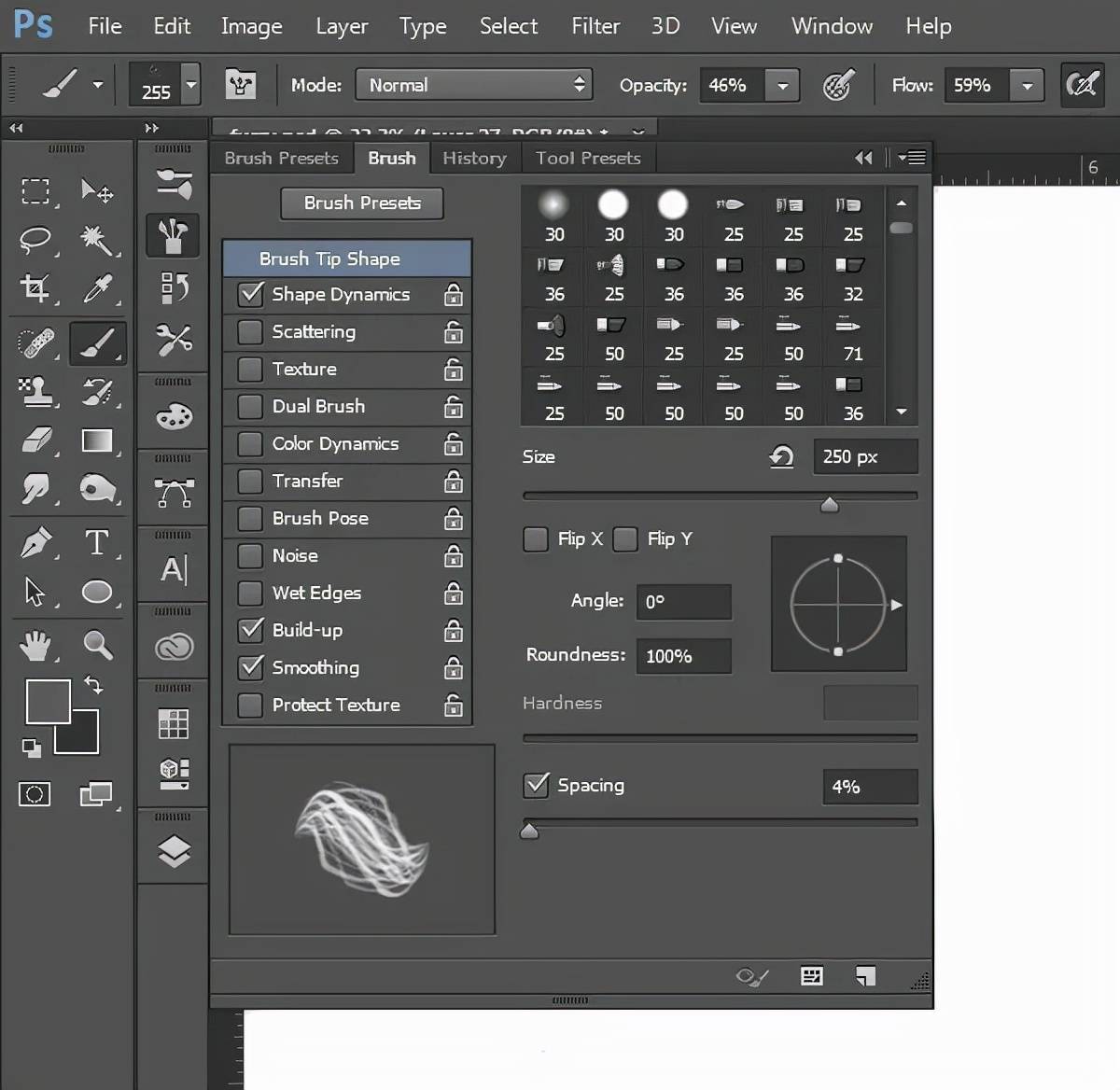Open the Flow value dropdown arrow

(1027, 86)
